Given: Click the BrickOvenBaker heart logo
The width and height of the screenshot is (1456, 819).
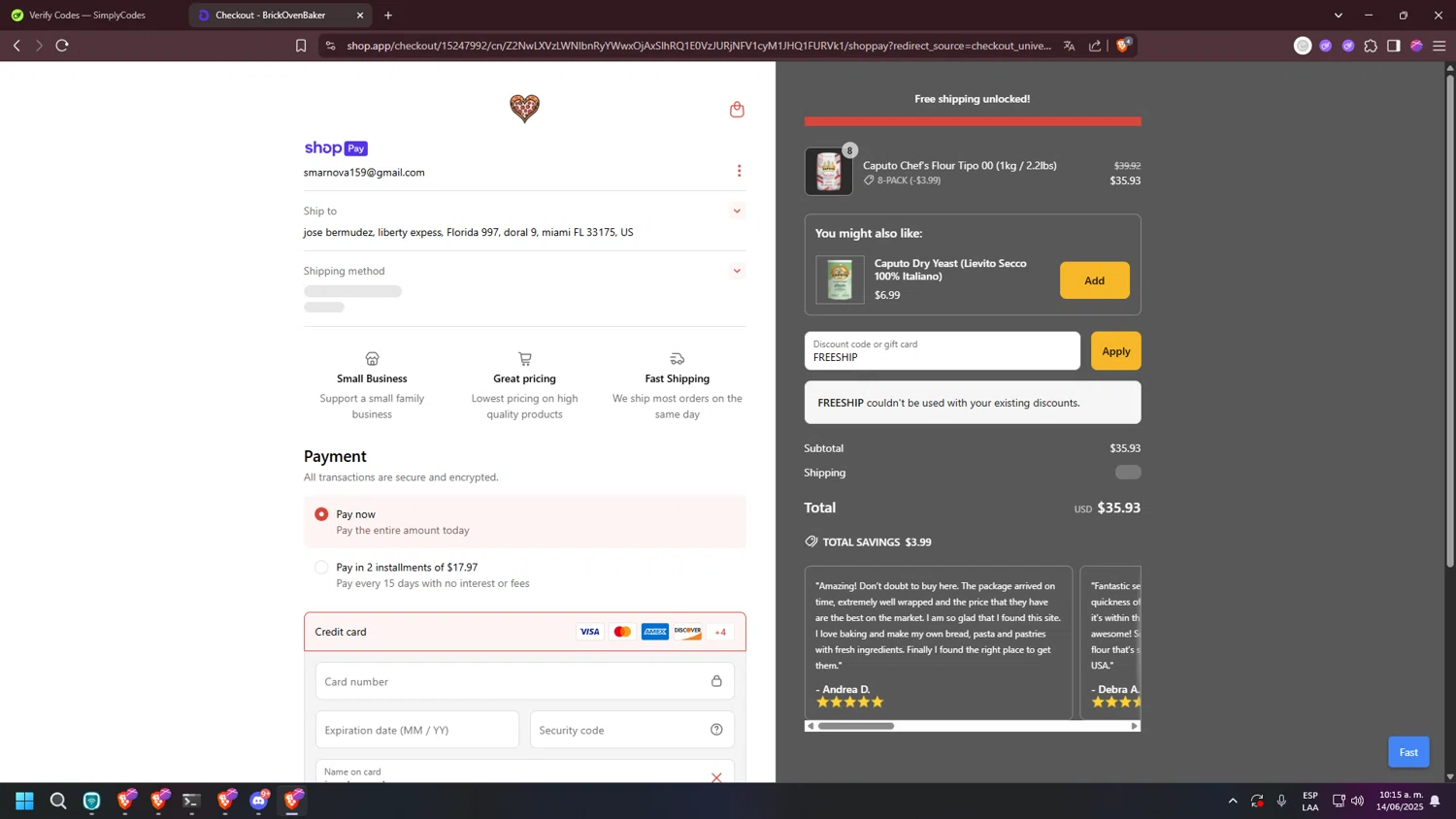Looking at the screenshot, I should click(x=524, y=108).
